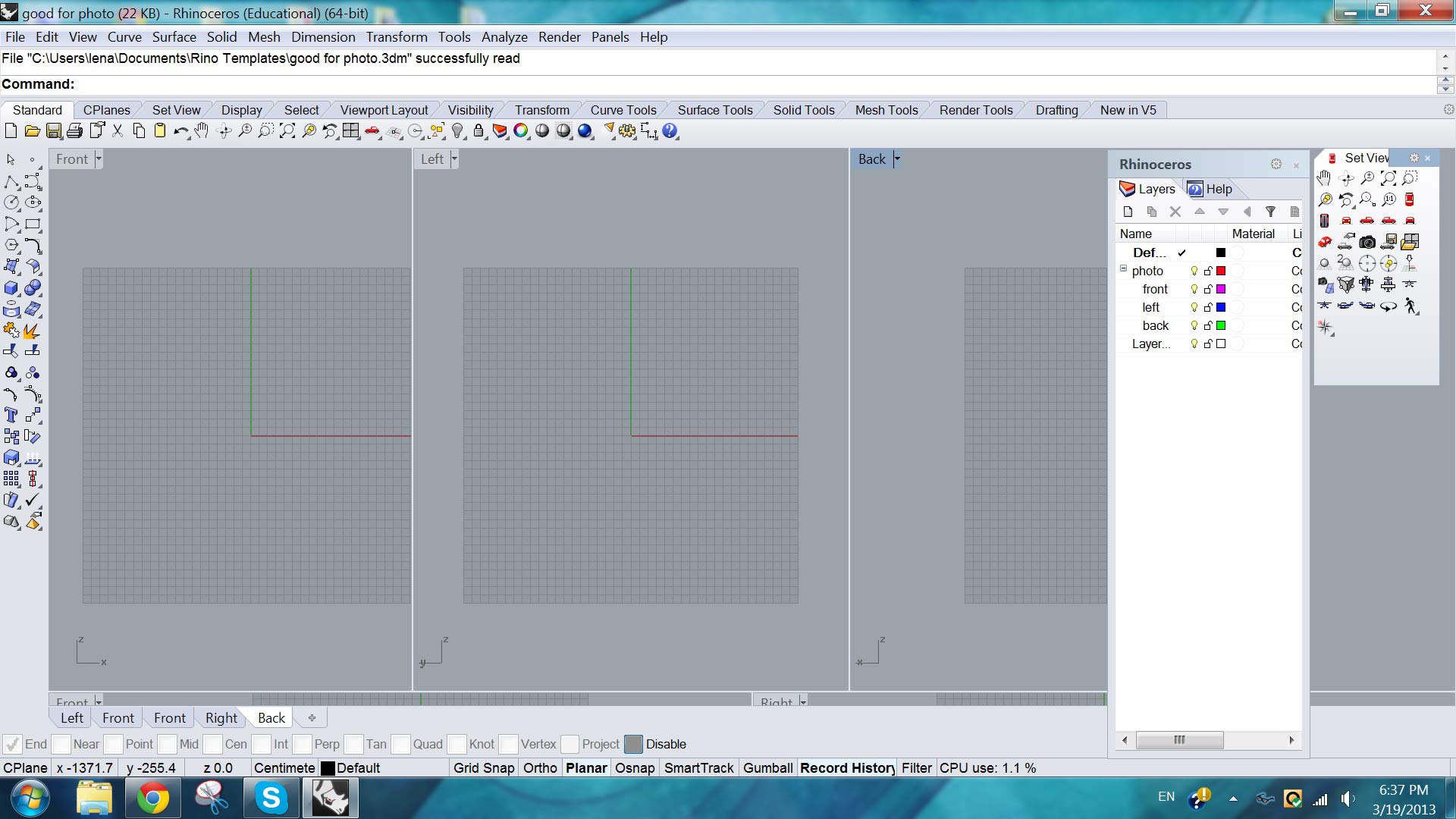The height and width of the screenshot is (819, 1456).
Task: Switch to the Curve Tools tab
Action: pyautogui.click(x=623, y=110)
